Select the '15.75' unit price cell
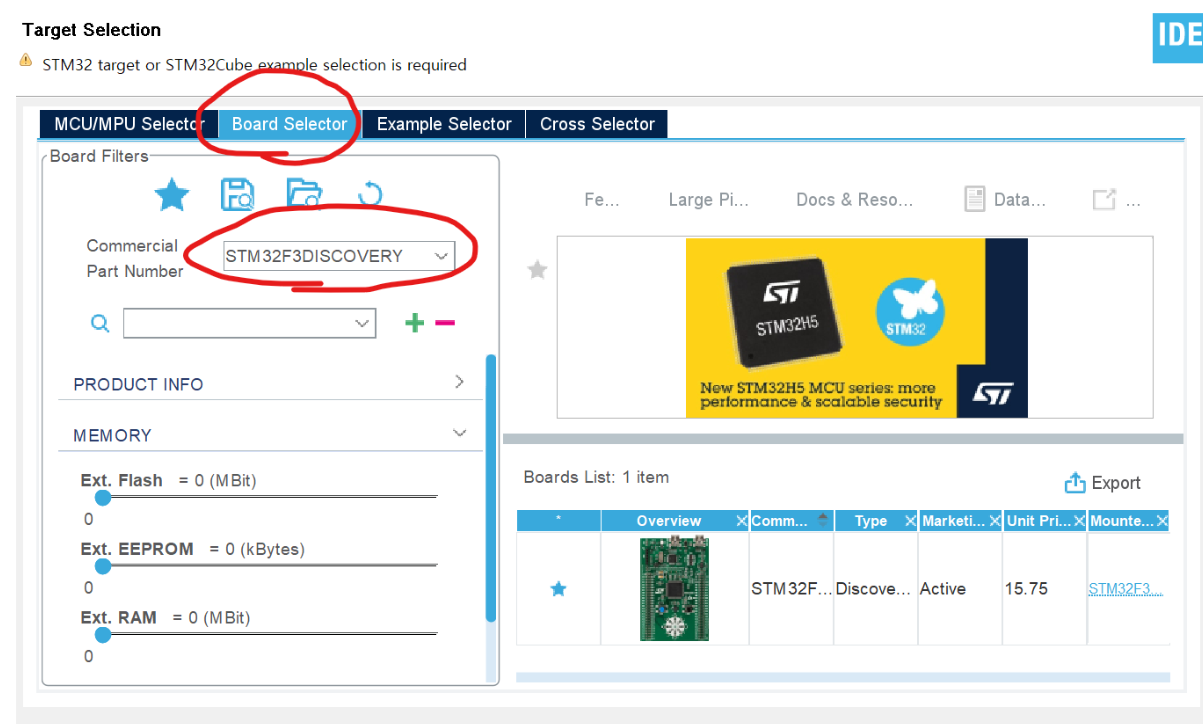 [x=1044, y=589]
